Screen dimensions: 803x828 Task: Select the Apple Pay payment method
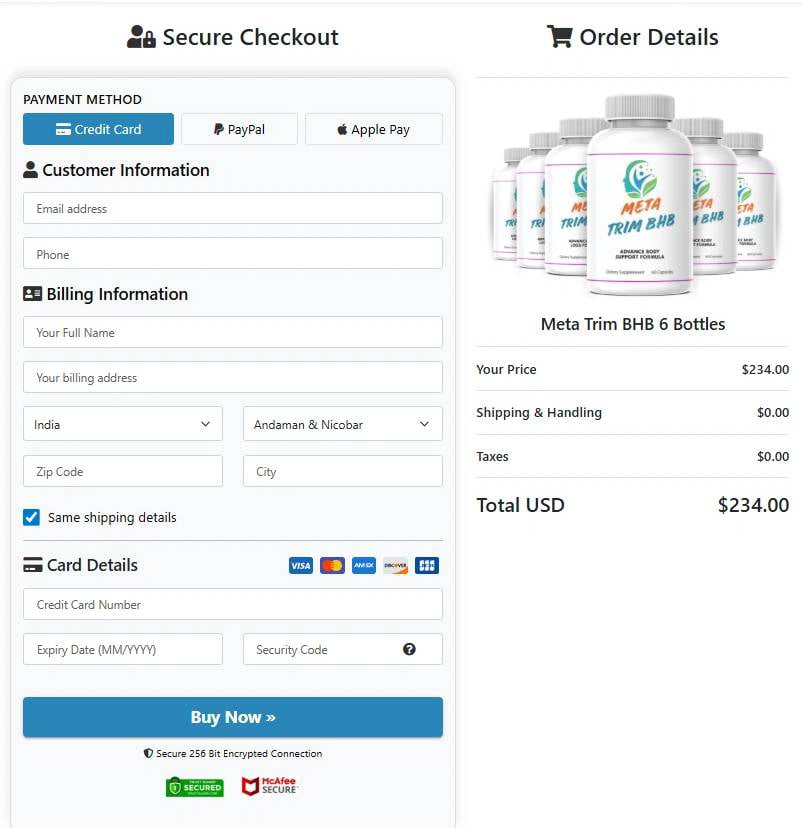point(373,128)
